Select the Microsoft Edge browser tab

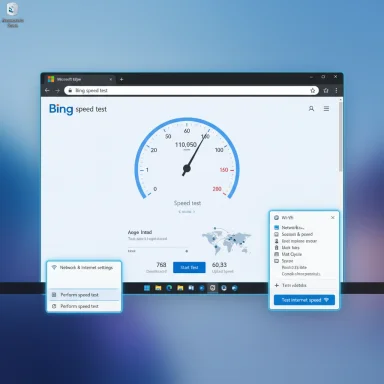pos(80,79)
